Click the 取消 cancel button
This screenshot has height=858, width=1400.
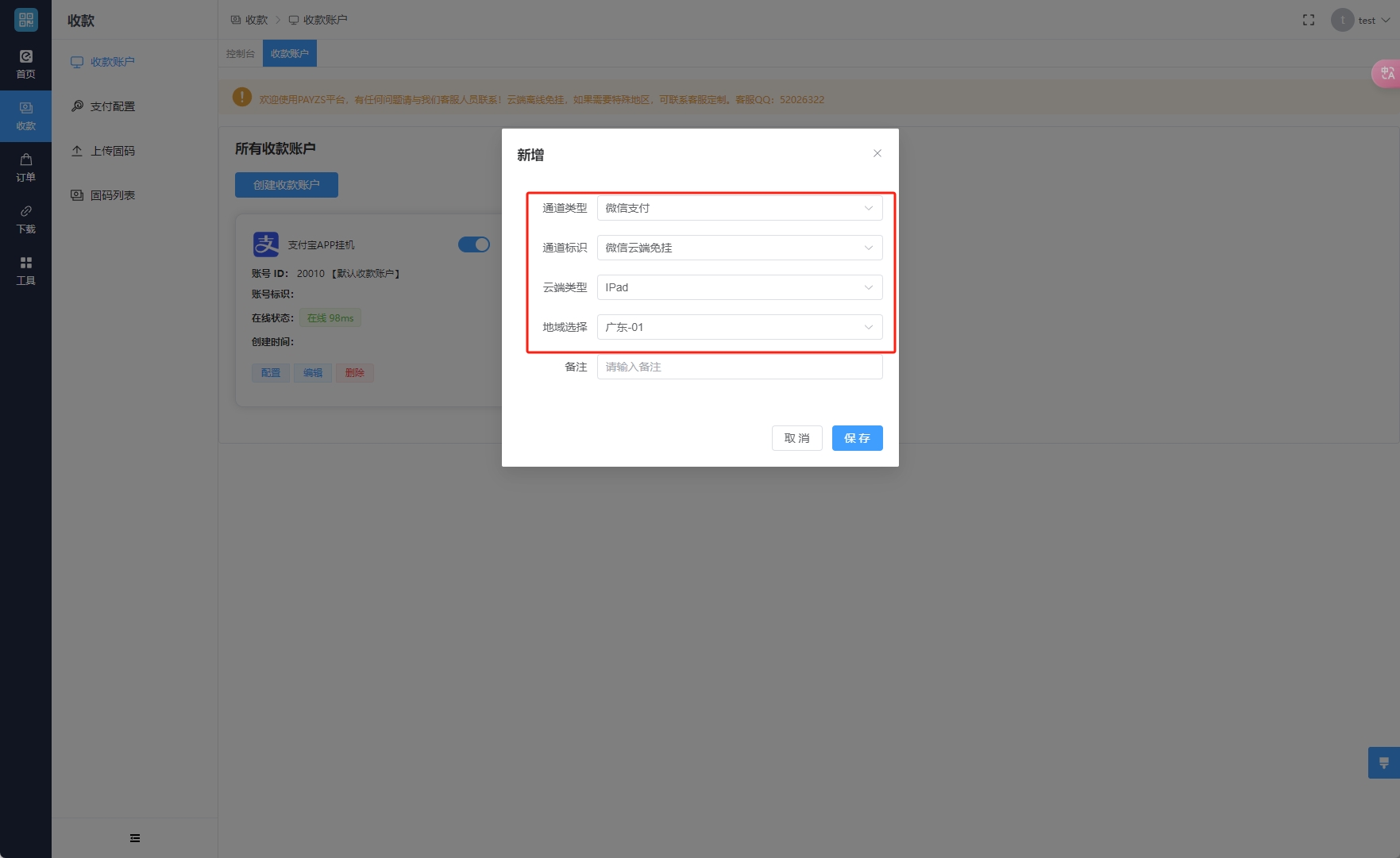(x=796, y=438)
